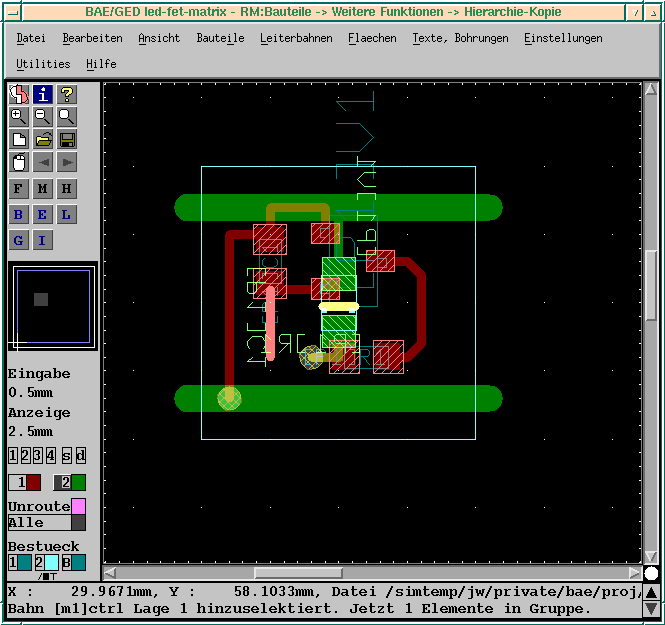Click the BAE main menu logo icon
The width and height of the screenshot is (665, 625).
pyautogui.click(x=19, y=94)
